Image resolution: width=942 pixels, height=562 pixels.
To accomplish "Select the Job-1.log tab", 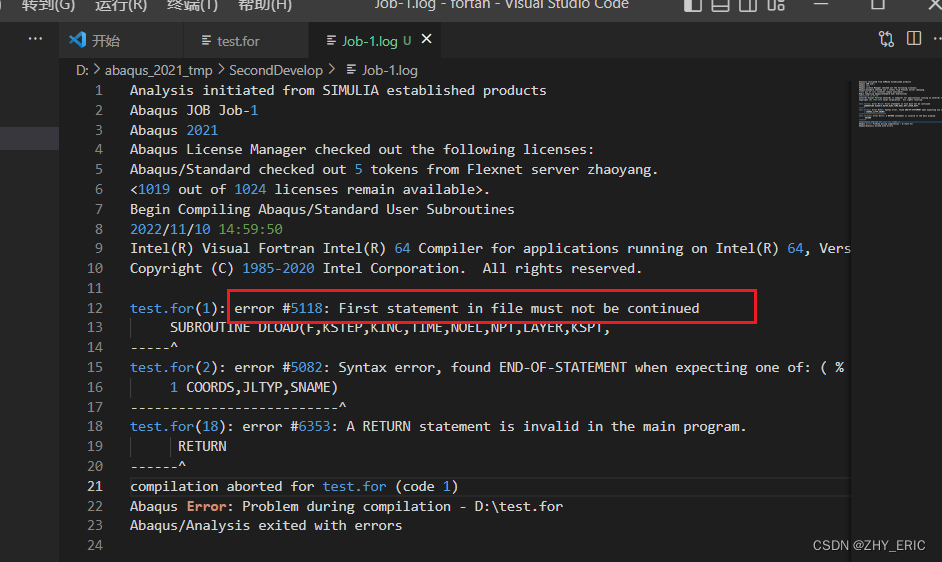I will (x=369, y=41).
